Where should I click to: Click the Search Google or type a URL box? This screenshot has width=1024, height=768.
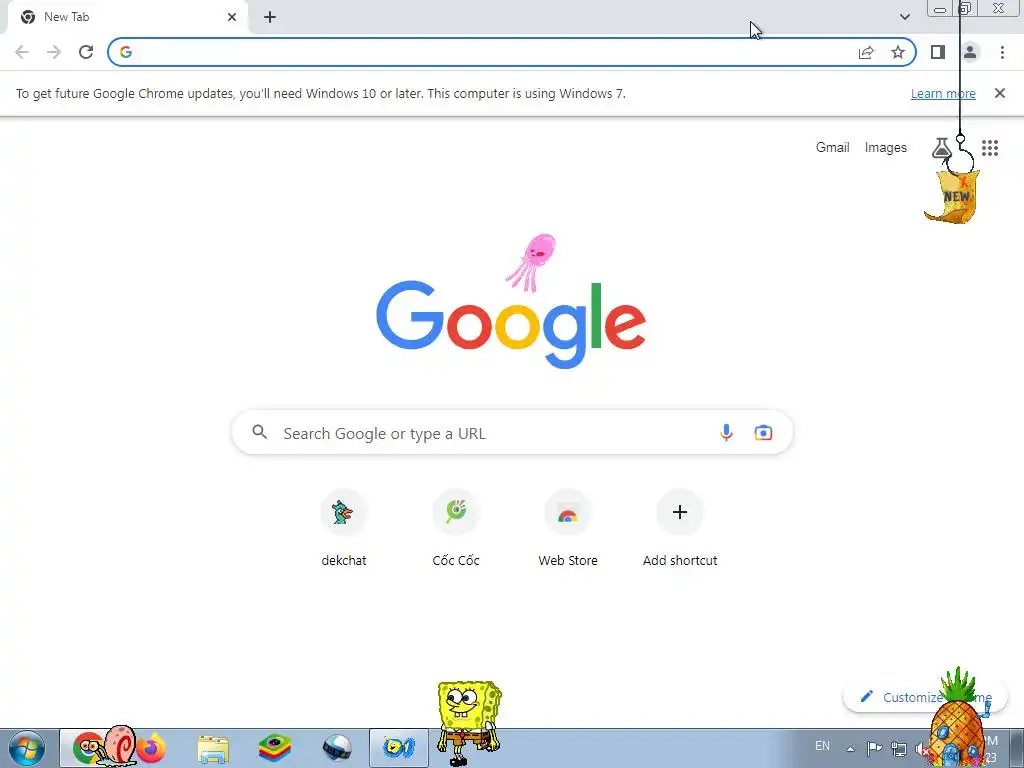513,432
